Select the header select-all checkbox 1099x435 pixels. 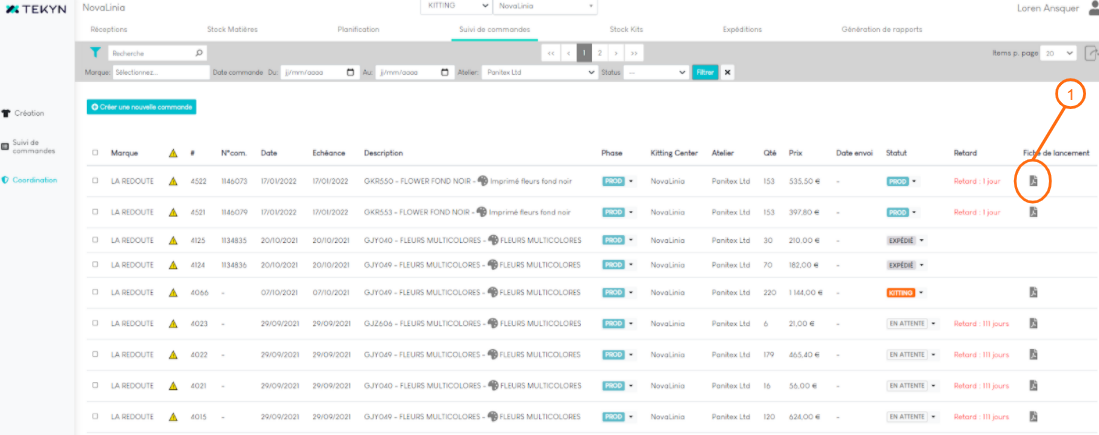[x=96, y=153]
